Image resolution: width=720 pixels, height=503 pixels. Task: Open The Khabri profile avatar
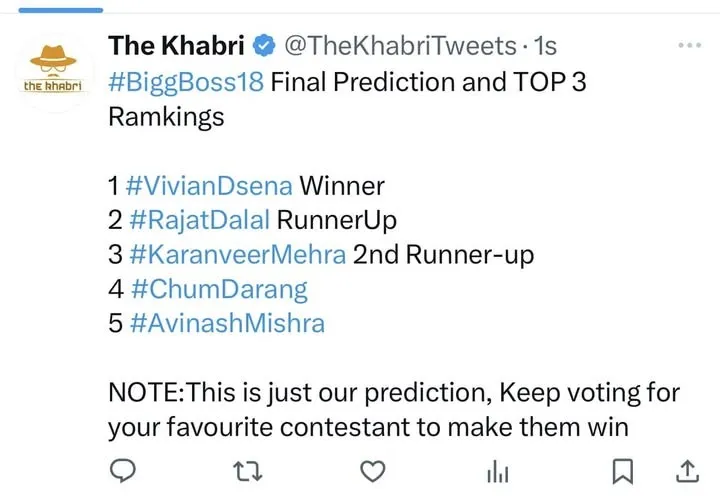(54, 73)
